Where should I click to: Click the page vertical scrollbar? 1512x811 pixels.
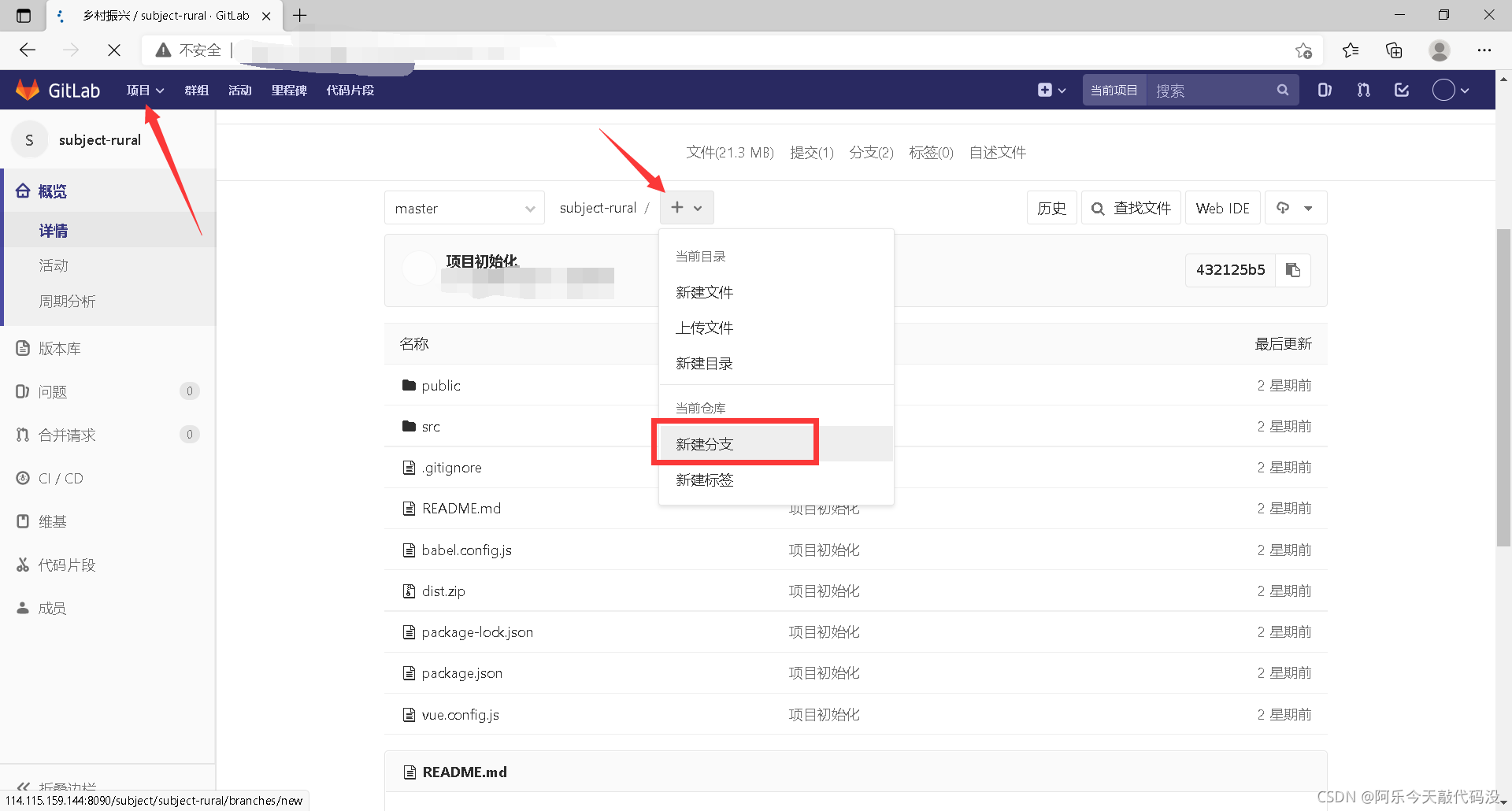(1503, 386)
